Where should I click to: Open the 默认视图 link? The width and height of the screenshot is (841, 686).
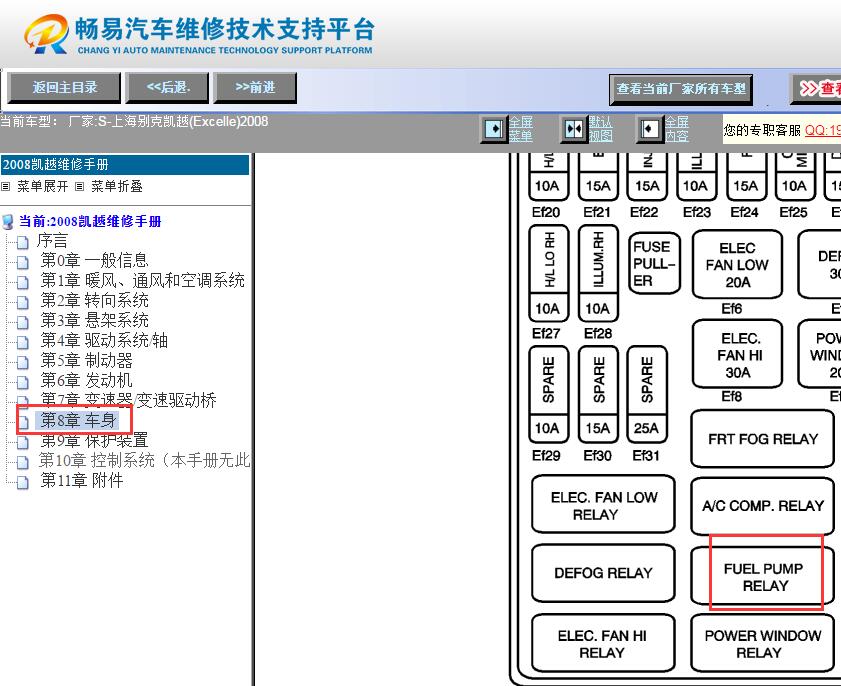coord(600,129)
